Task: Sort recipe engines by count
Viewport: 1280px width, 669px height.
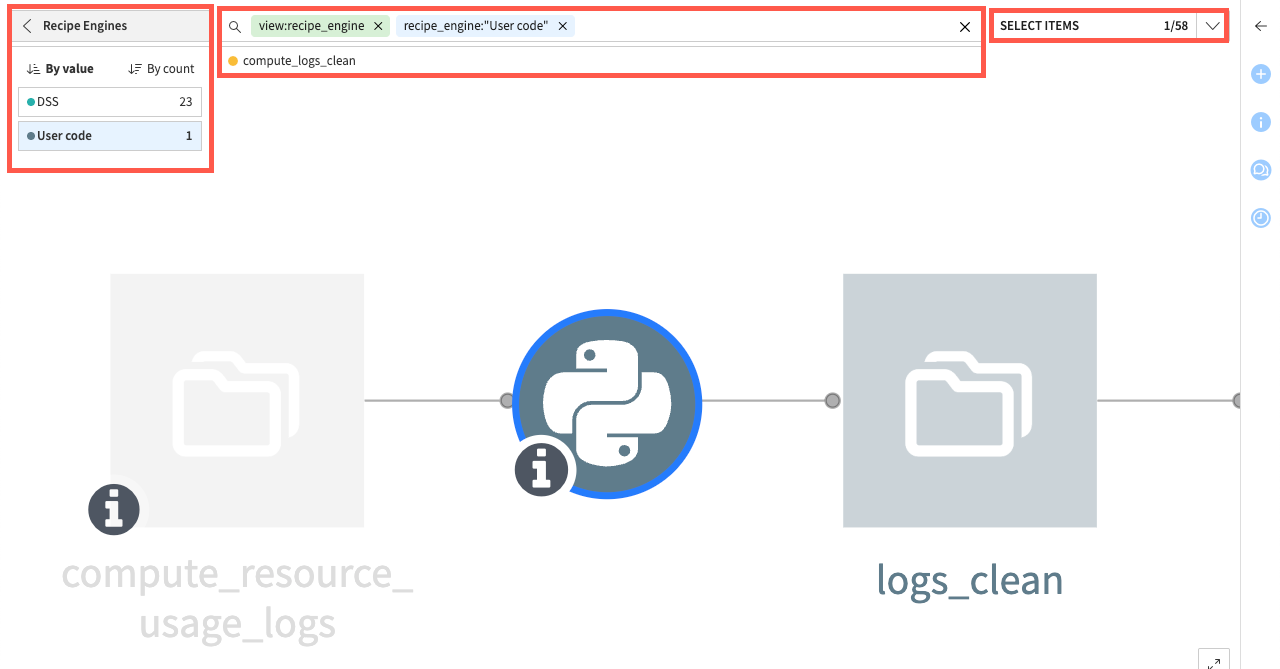Action: 162,69
